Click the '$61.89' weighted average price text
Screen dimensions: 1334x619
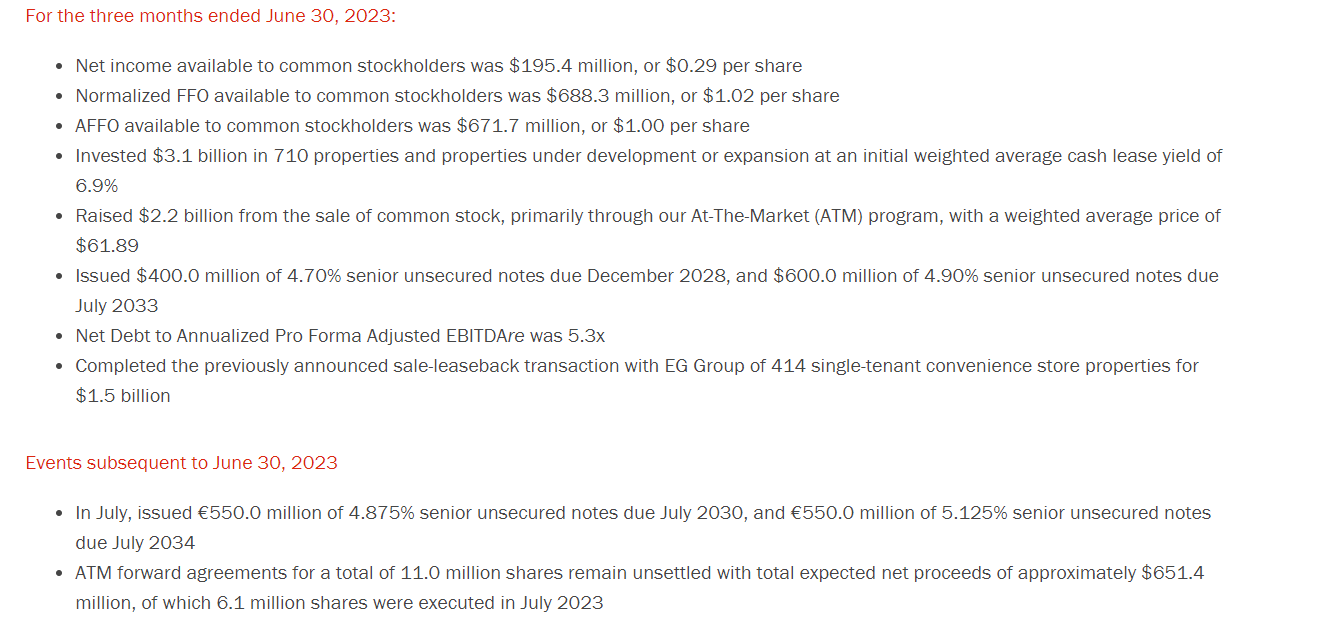[x=107, y=246]
